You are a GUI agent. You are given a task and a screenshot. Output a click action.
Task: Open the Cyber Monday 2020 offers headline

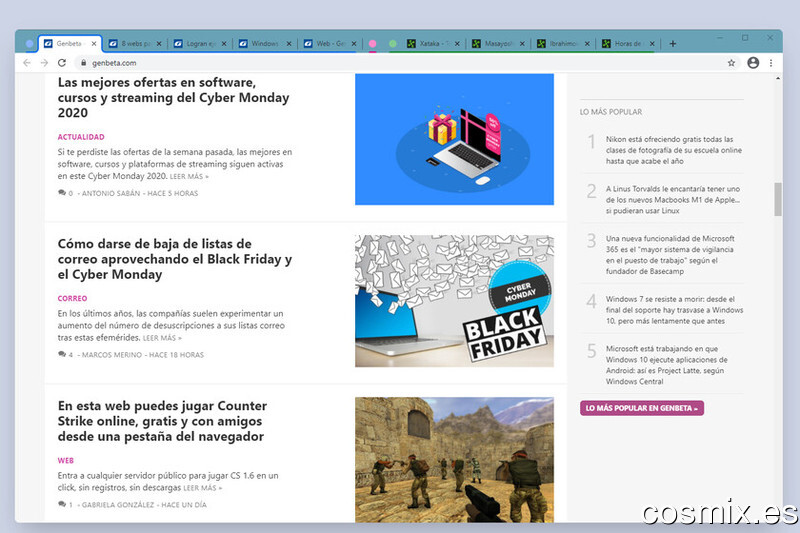click(173, 97)
